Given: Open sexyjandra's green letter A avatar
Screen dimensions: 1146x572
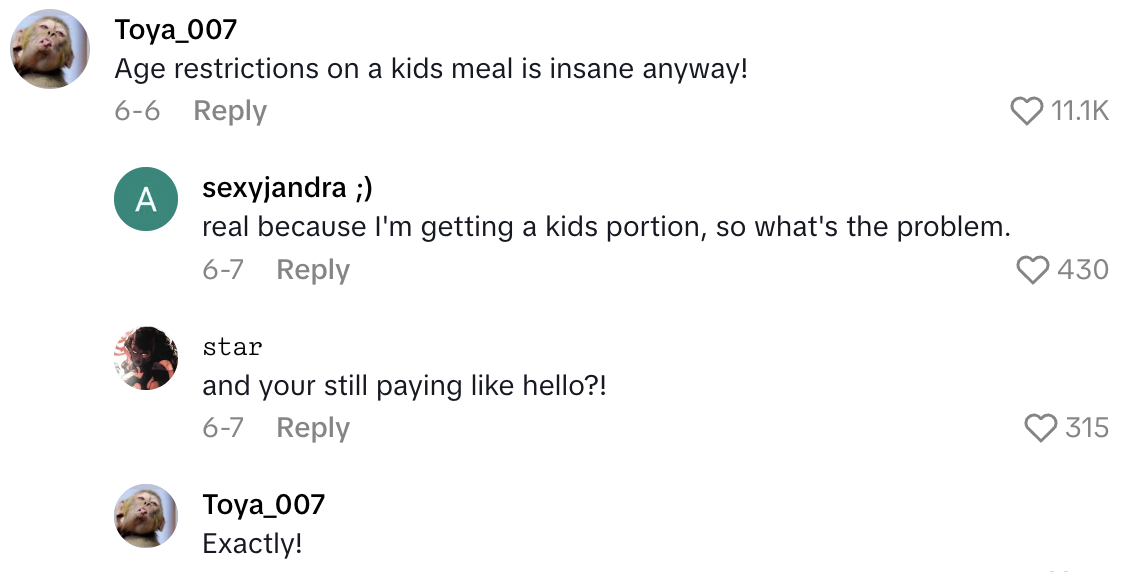Looking at the screenshot, I should click(x=146, y=199).
